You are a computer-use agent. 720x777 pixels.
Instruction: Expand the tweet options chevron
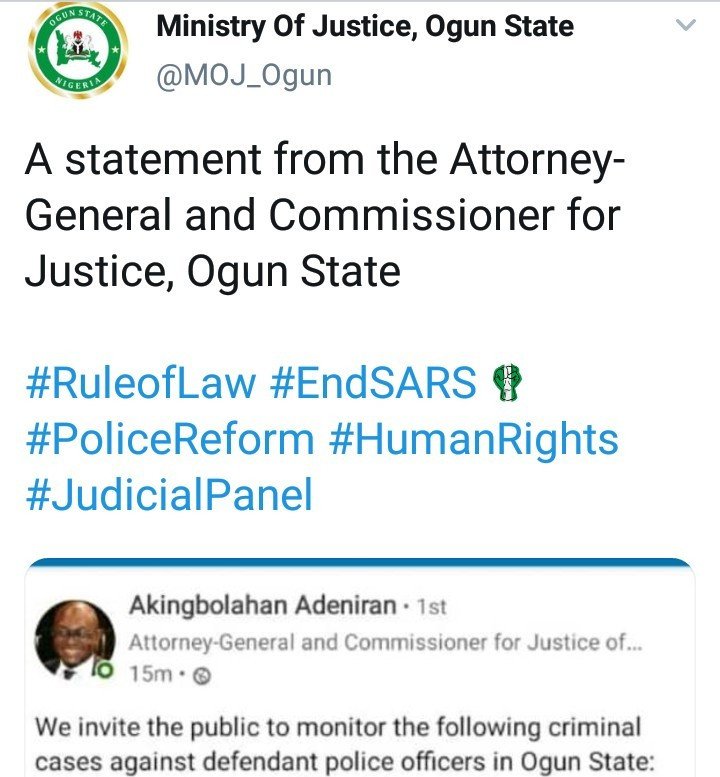click(686, 25)
